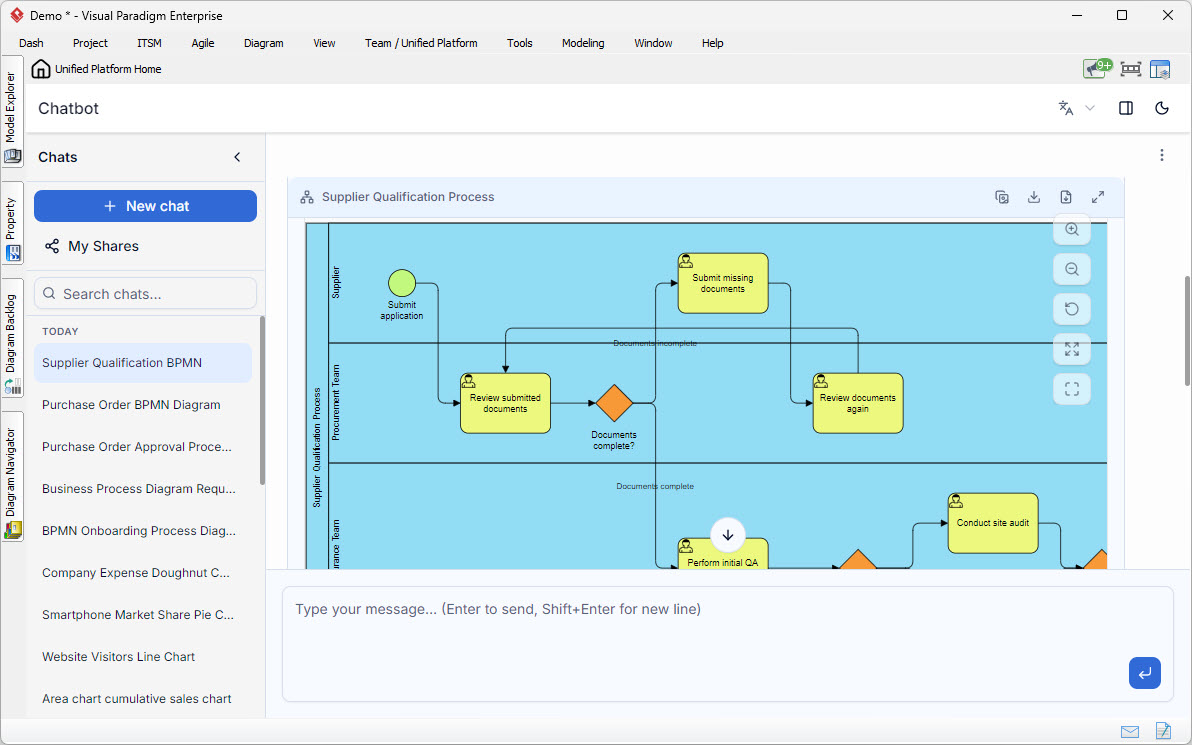This screenshot has width=1192, height=745.
Task: Expand the diagram to fullscreen
Action: [1098, 197]
